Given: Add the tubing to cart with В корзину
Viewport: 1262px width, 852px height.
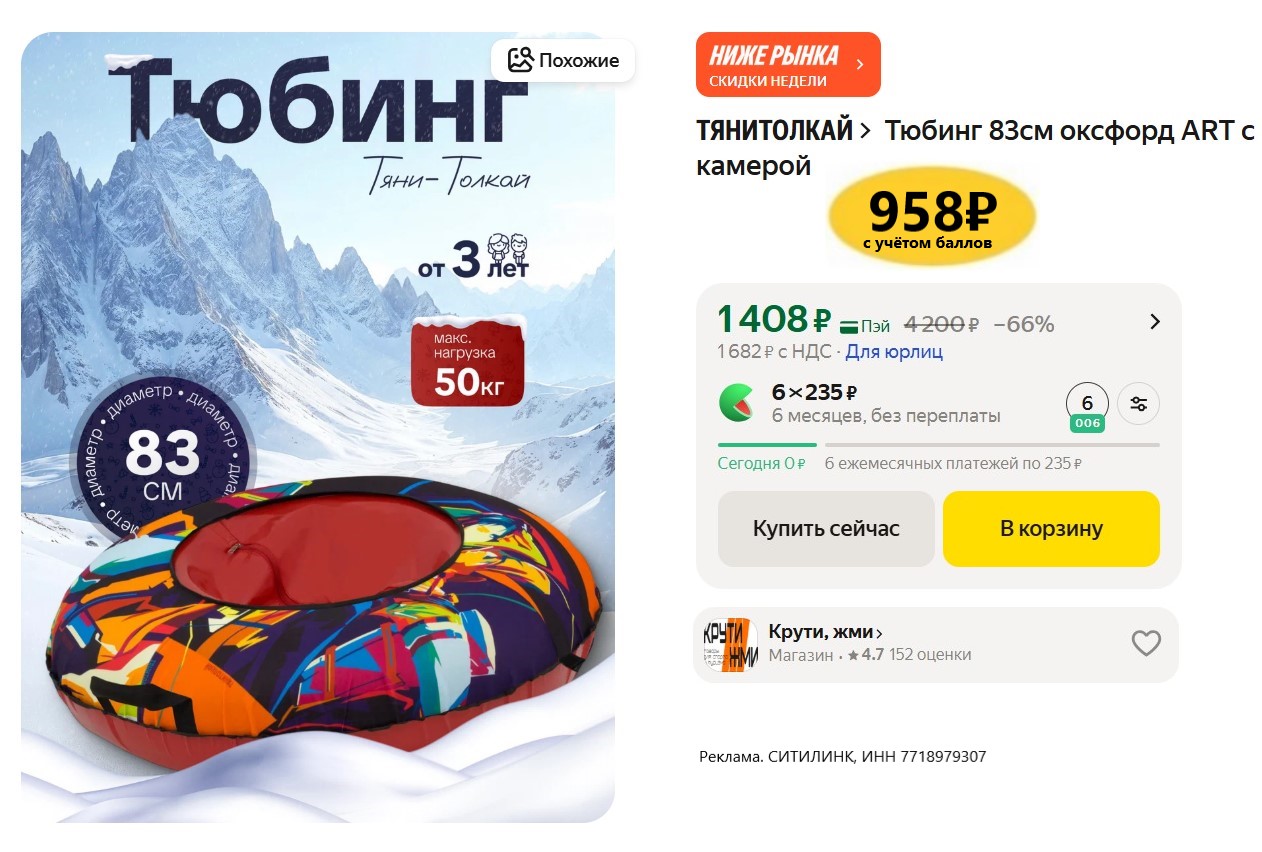Looking at the screenshot, I should pos(1051,529).
